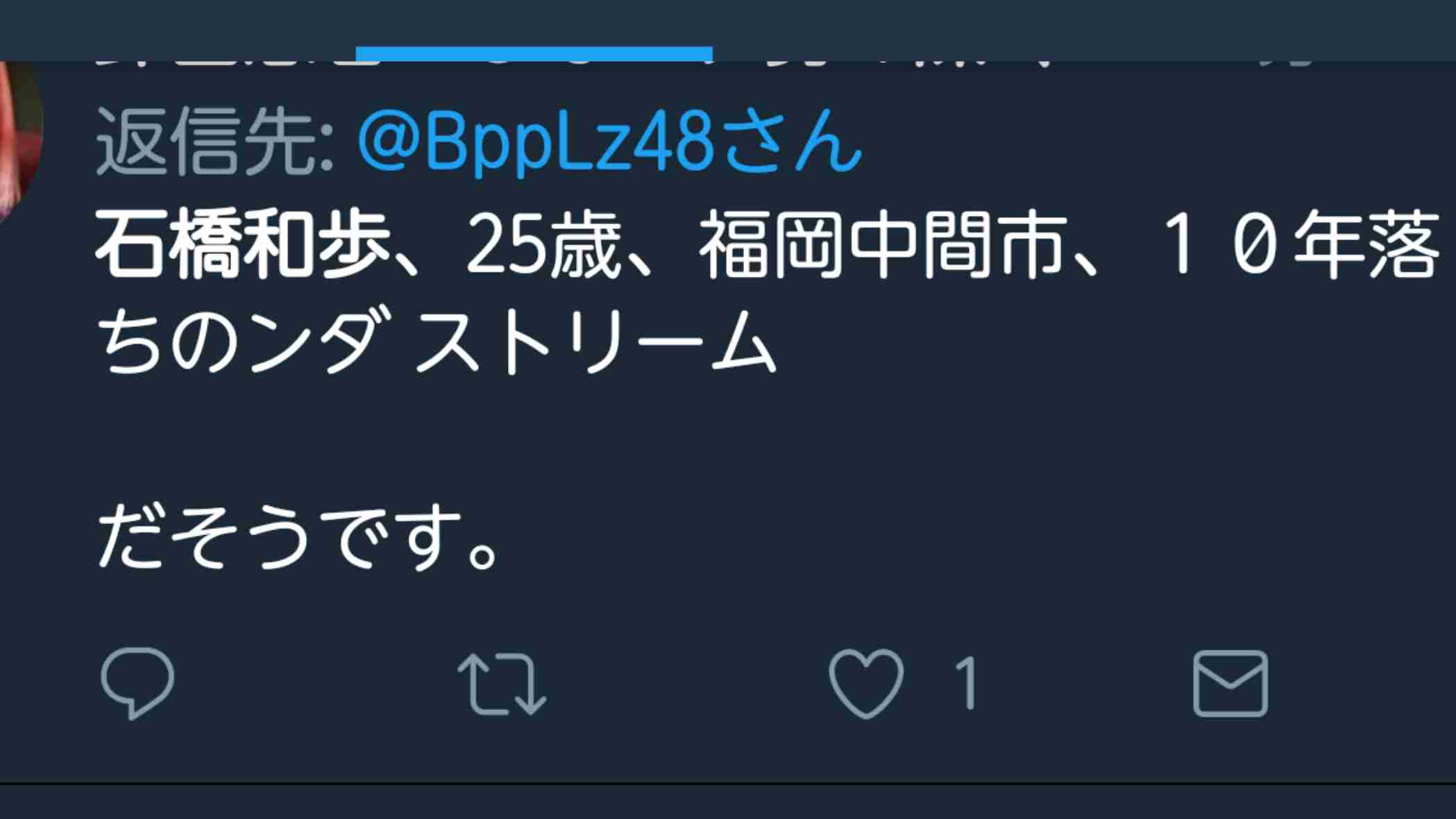Retweet this reply using the arrows icon

pyautogui.click(x=502, y=684)
